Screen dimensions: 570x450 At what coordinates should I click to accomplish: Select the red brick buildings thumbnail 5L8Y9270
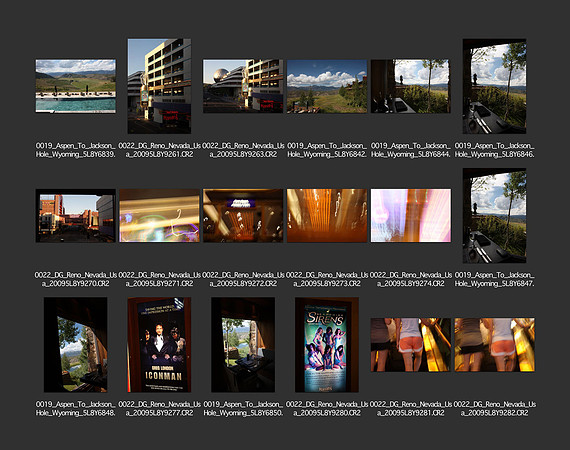click(x=76, y=216)
